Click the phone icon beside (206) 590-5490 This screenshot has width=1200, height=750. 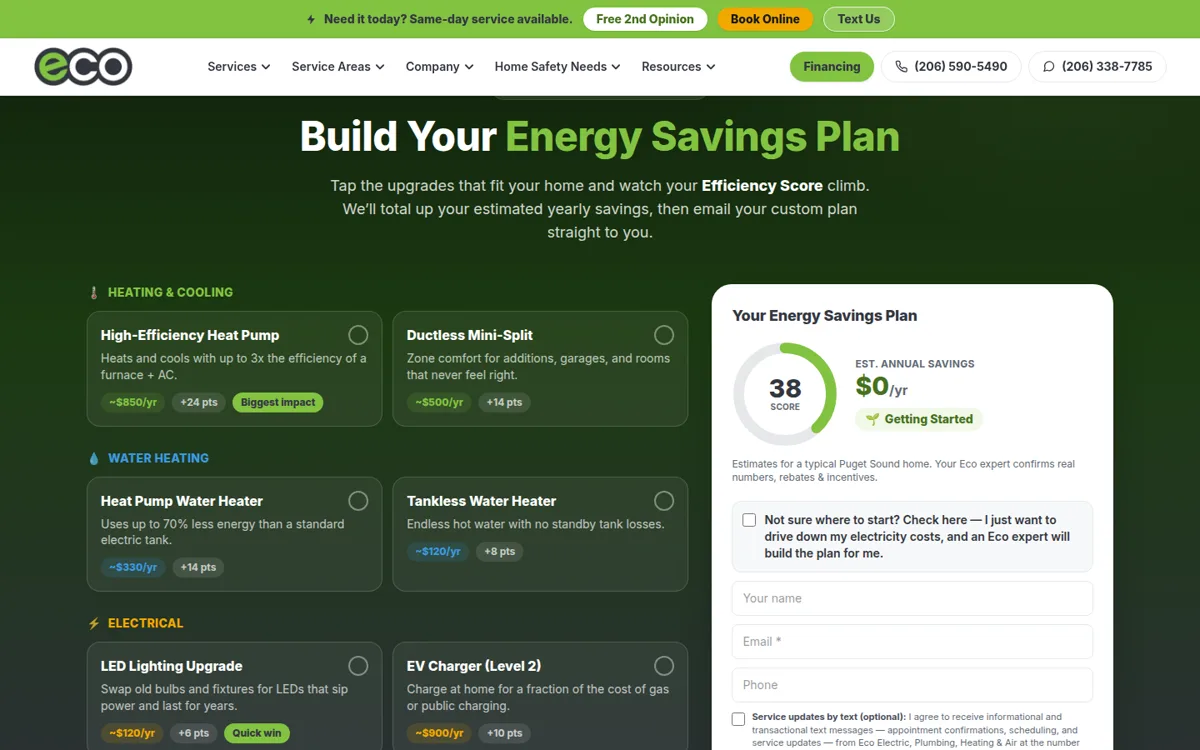[901, 67]
